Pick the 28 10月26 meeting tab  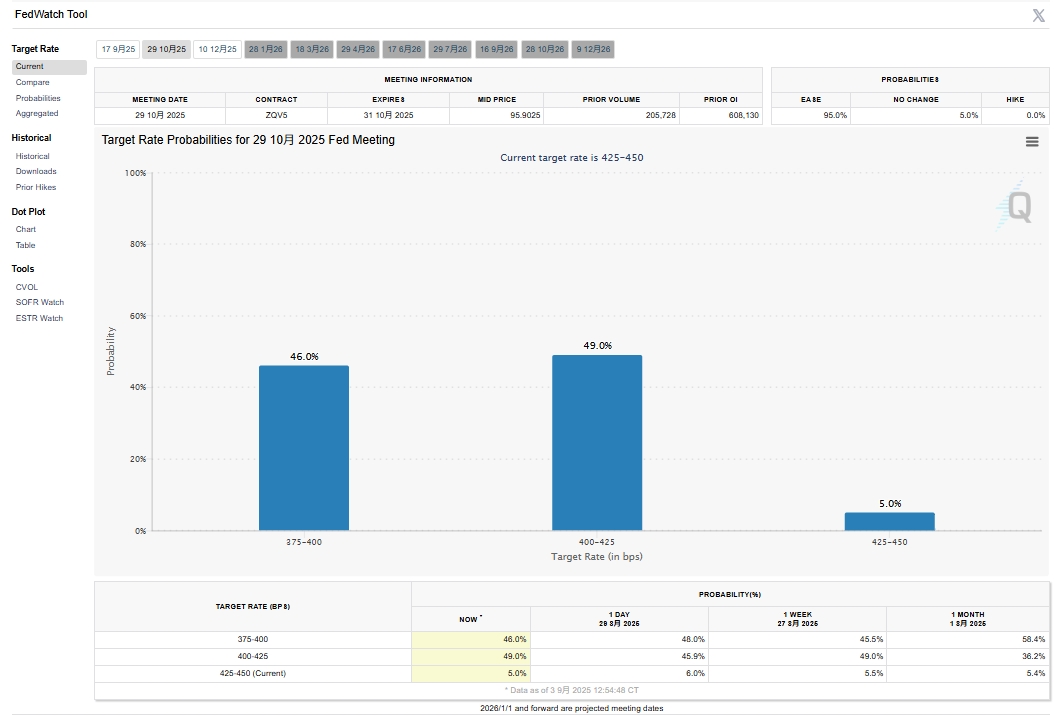[544, 49]
